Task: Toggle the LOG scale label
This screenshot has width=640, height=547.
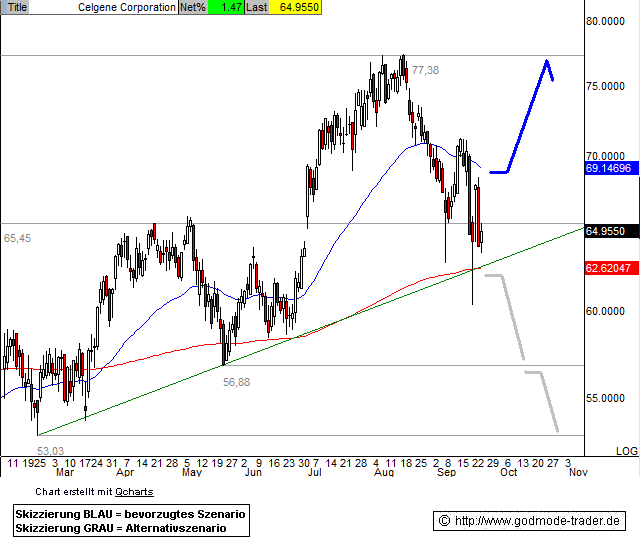Action: [x=626, y=451]
